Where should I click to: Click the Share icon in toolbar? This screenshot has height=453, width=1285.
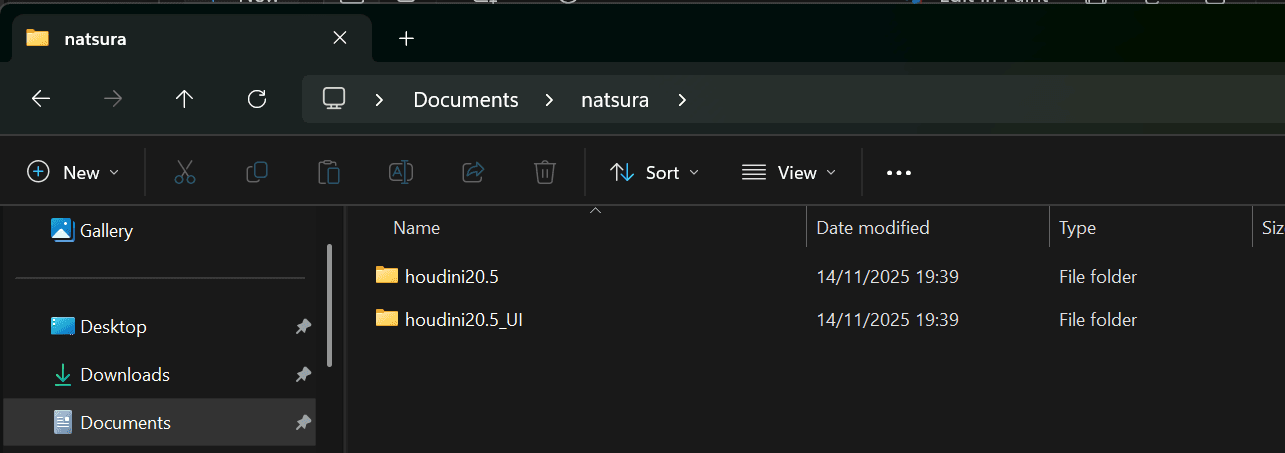(x=473, y=172)
